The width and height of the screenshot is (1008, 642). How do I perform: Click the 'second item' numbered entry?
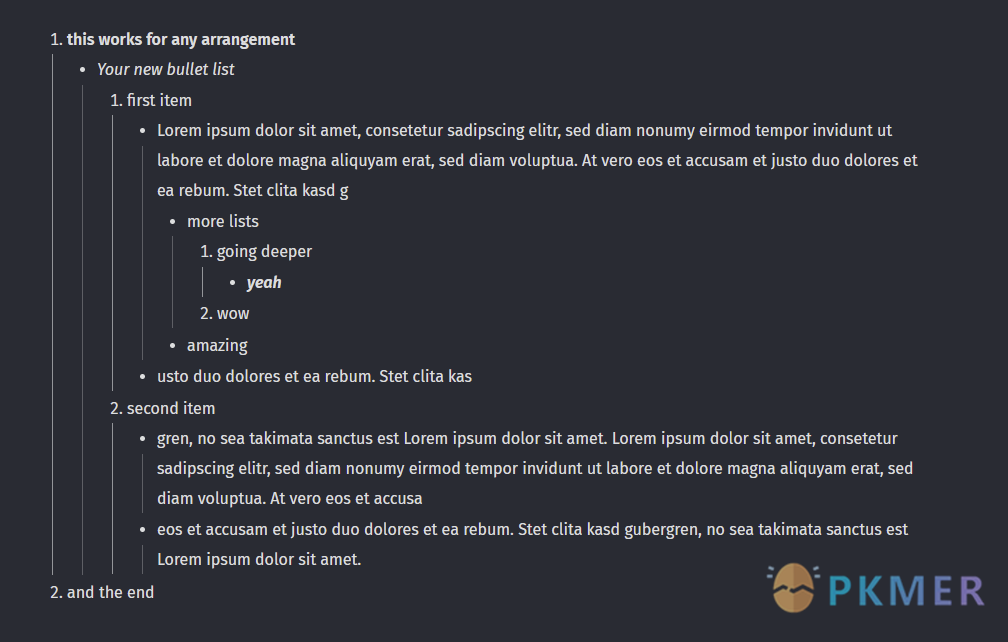tap(171, 408)
